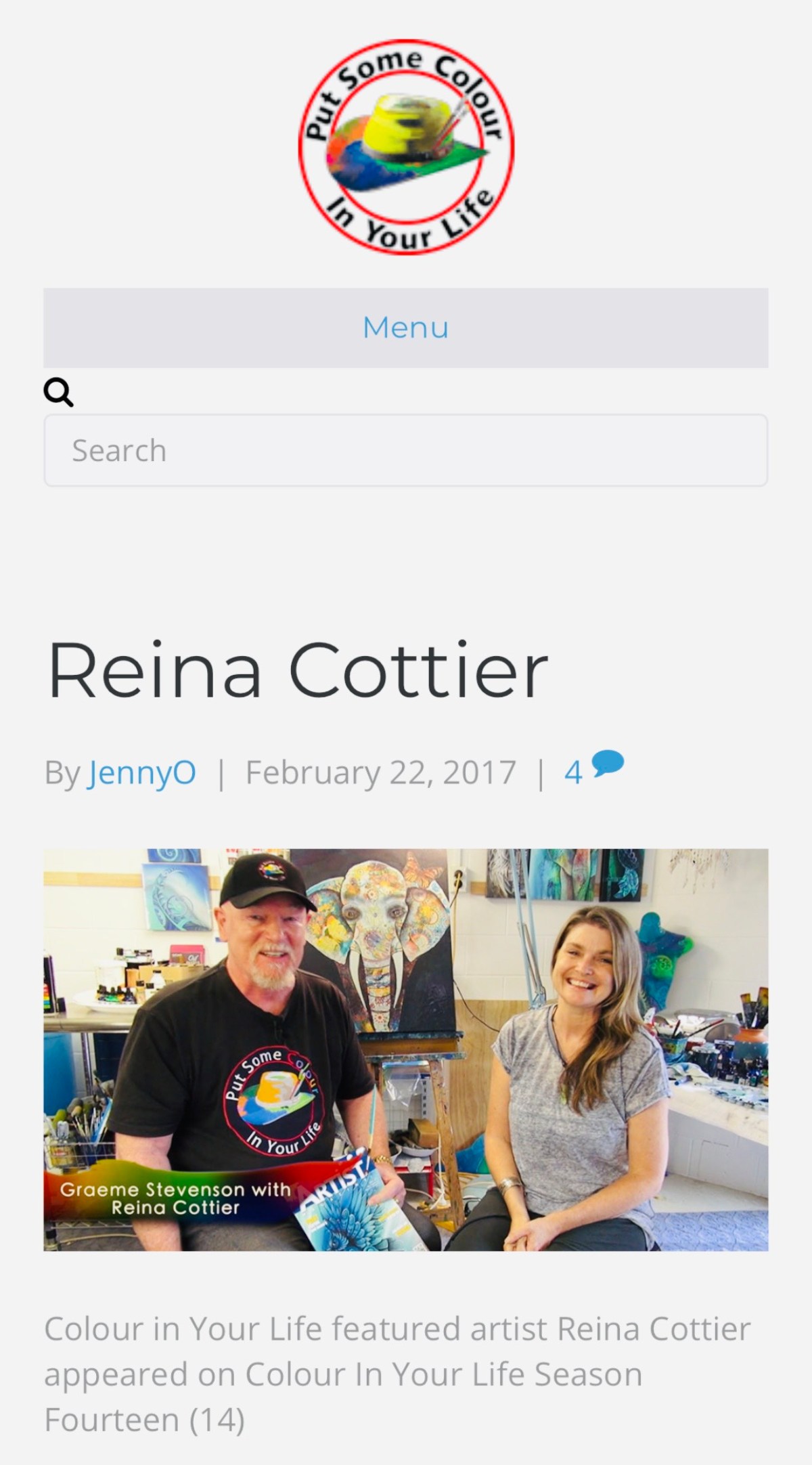Click the blue comment bubble icon
This screenshot has width=812, height=1465.
[x=608, y=764]
